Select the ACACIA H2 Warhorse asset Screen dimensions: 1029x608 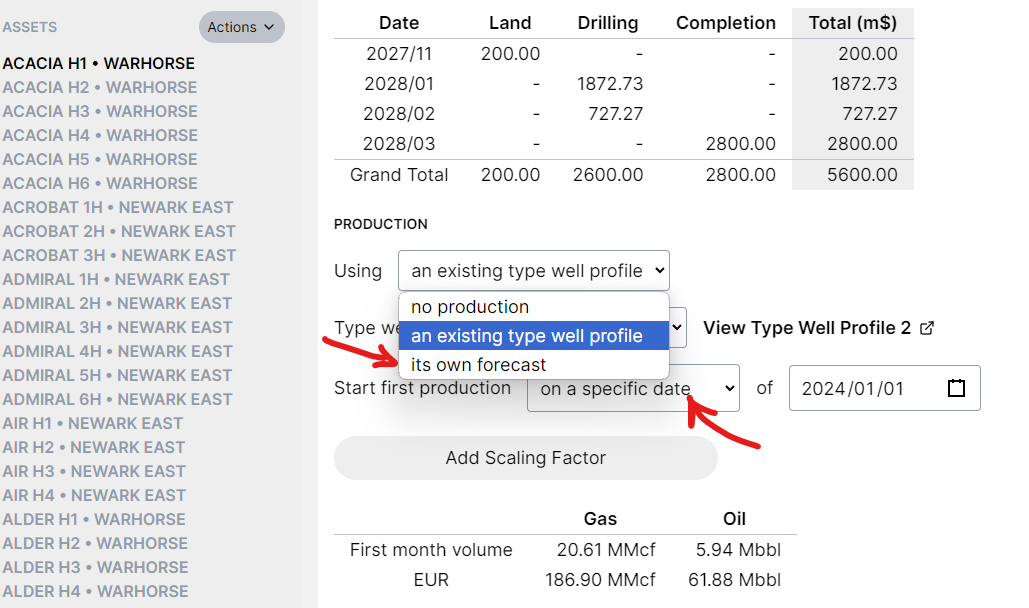coord(100,87)
